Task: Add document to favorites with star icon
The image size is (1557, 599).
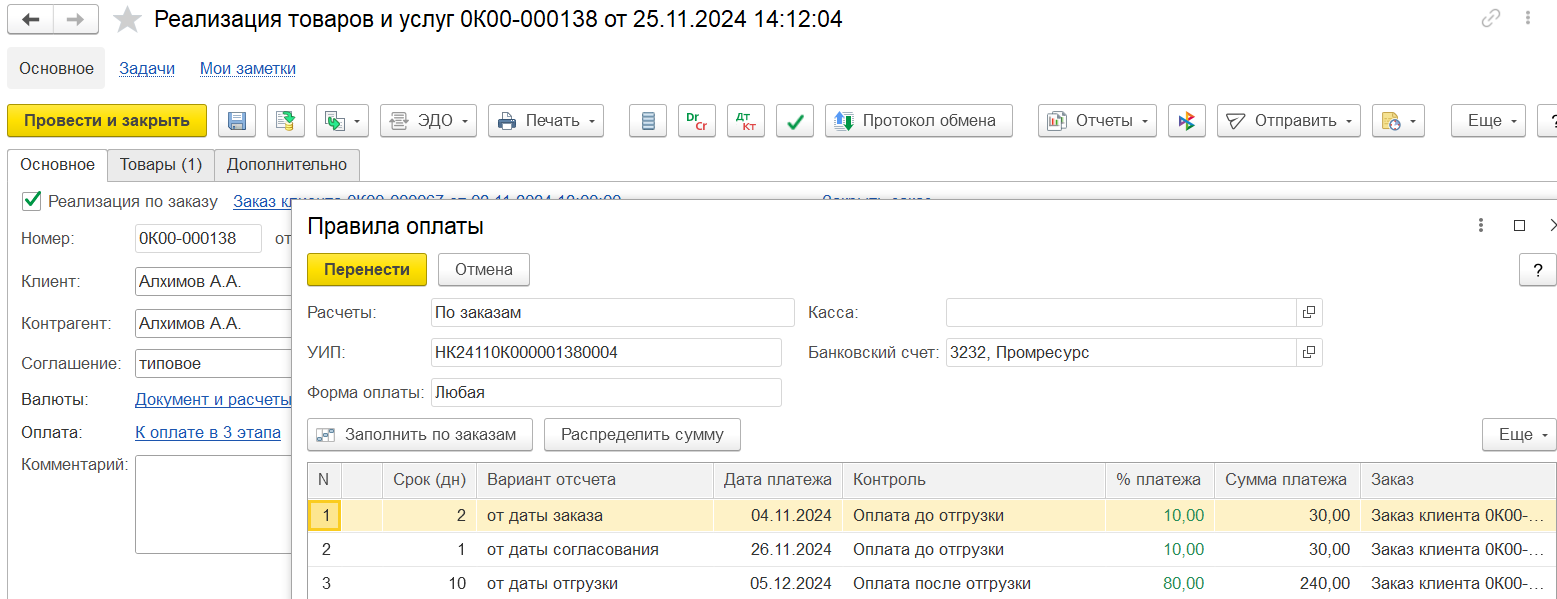Action: click(127, 19)
